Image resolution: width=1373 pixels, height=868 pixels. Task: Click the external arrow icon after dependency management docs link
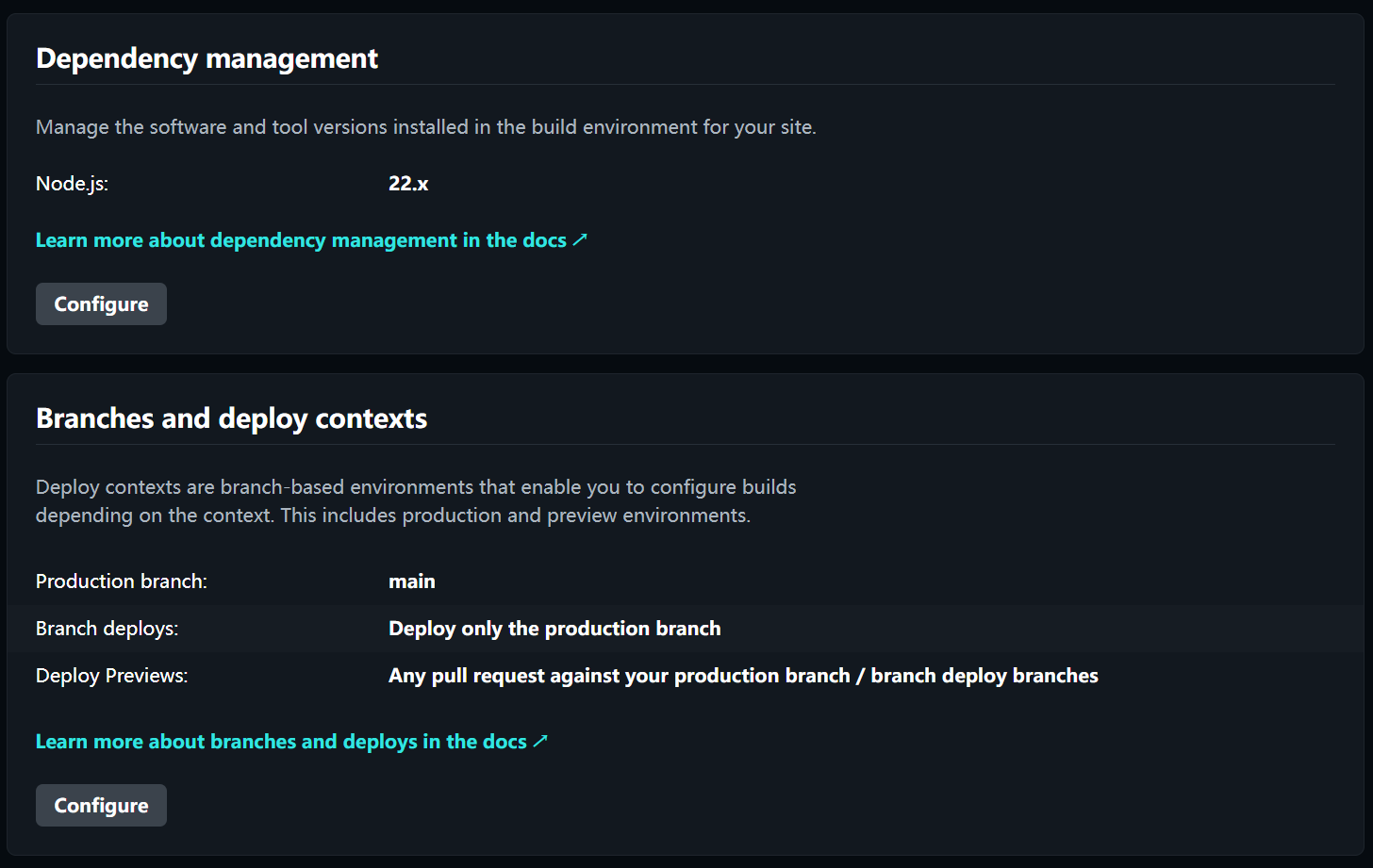tap(580, 240)
